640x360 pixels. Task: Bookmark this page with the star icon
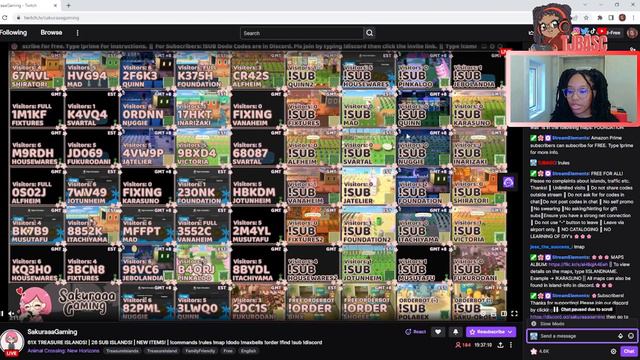[587, 18]
